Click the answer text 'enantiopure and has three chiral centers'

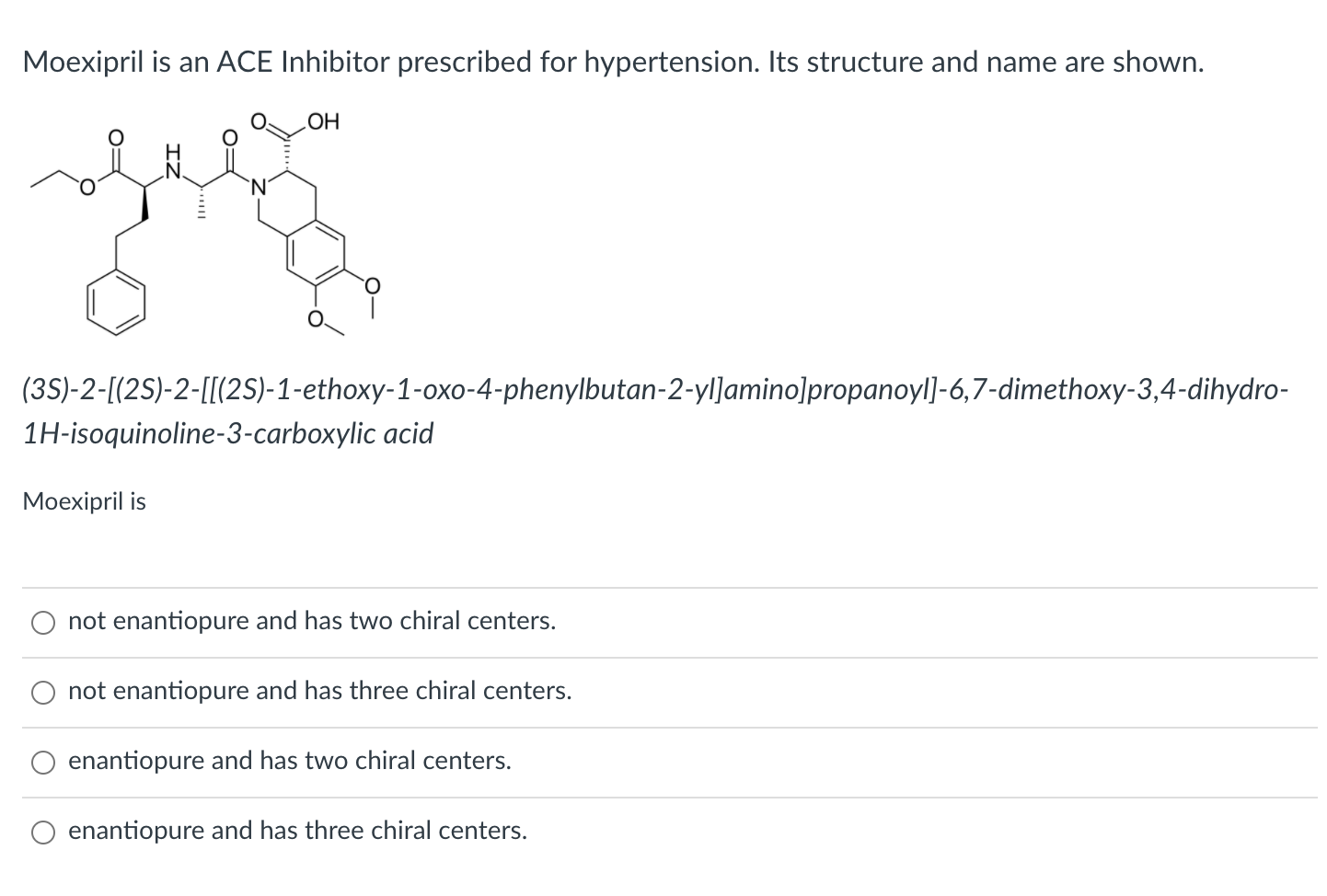[297, 830]
